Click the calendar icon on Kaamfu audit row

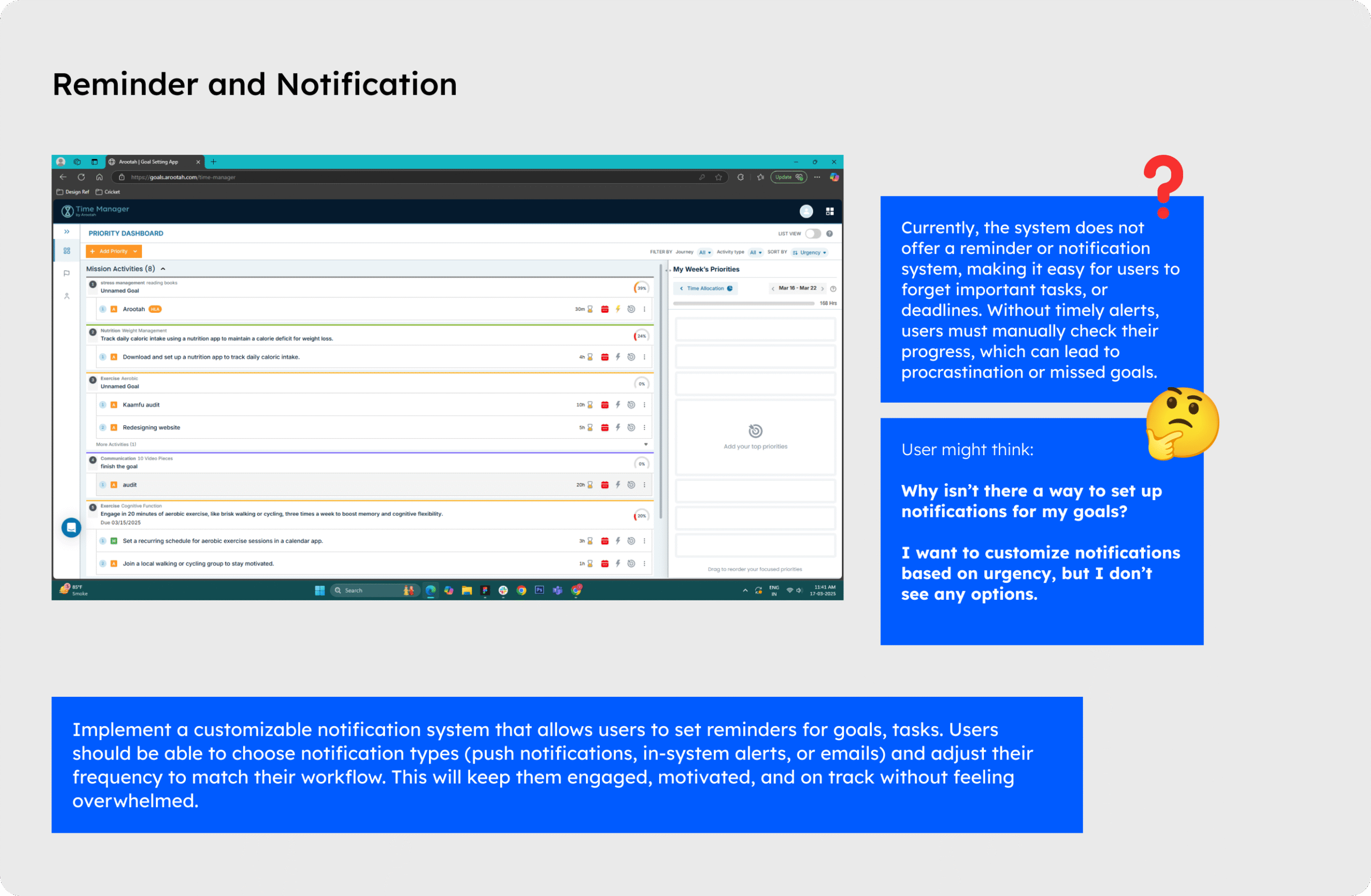(x=605, y=405)
